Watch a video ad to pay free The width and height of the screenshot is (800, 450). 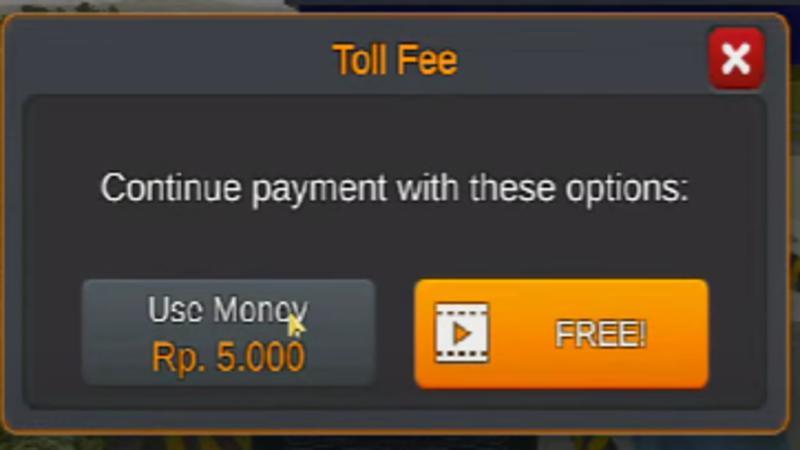[561, 334]
